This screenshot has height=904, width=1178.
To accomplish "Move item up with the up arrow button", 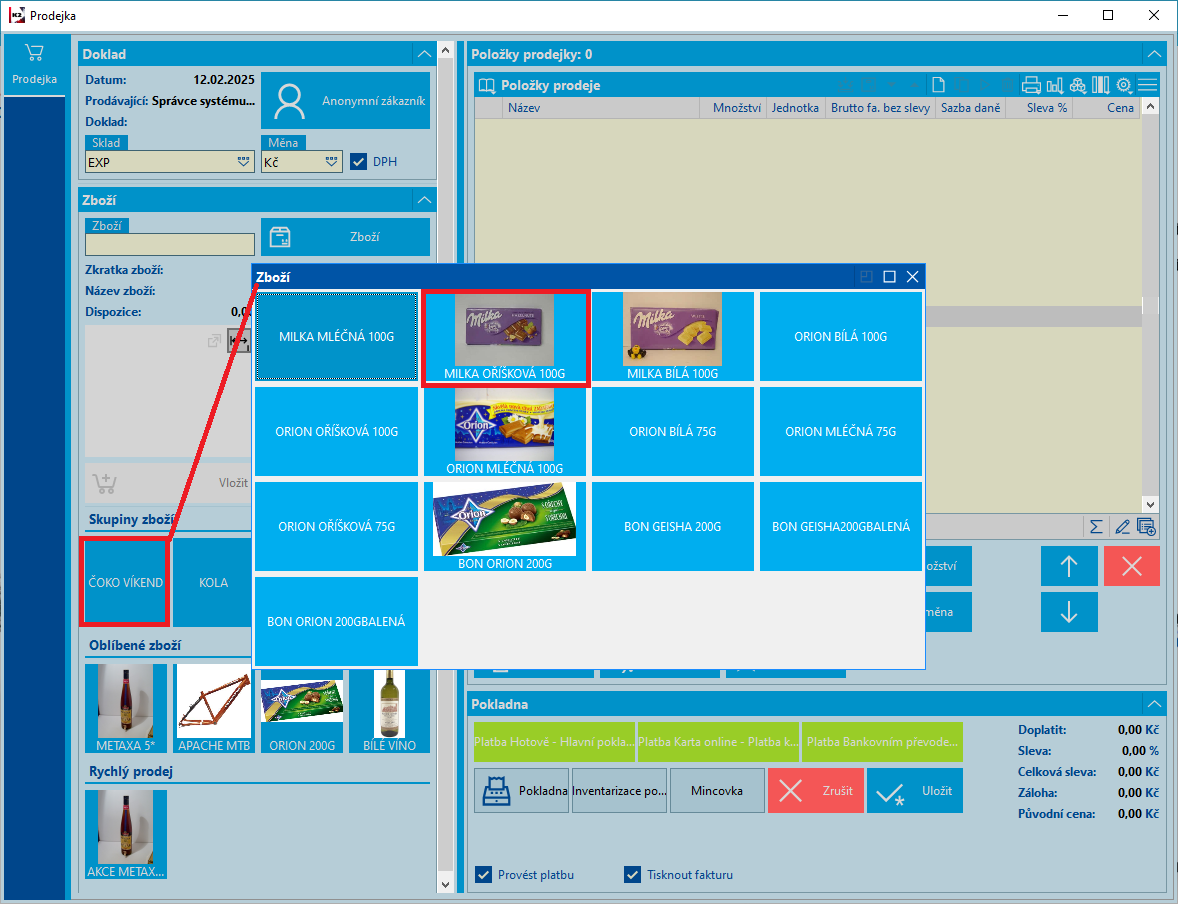I will 1069,566.
